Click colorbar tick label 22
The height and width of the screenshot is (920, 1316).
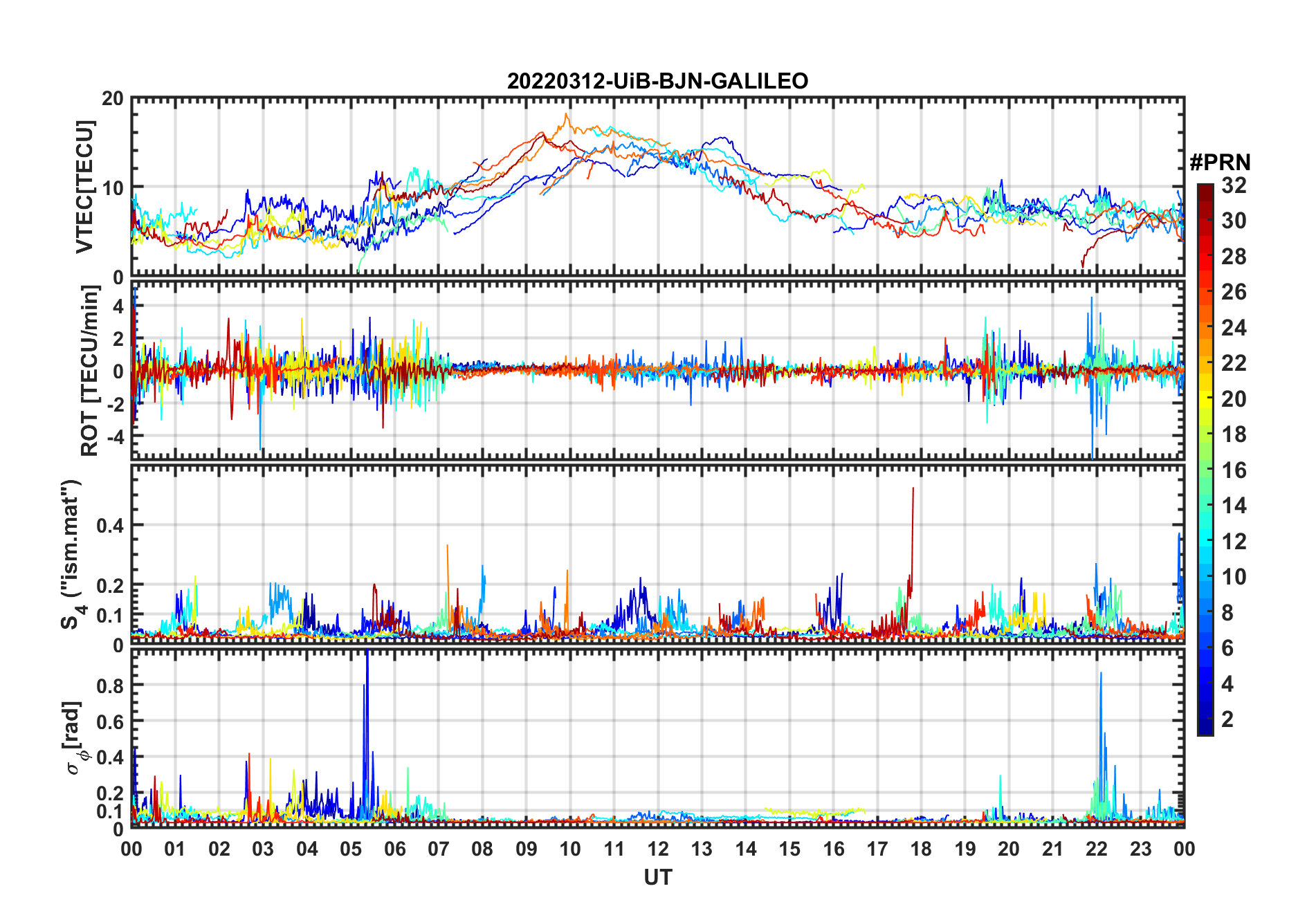pyautogui.click(x=1234, y=363)
